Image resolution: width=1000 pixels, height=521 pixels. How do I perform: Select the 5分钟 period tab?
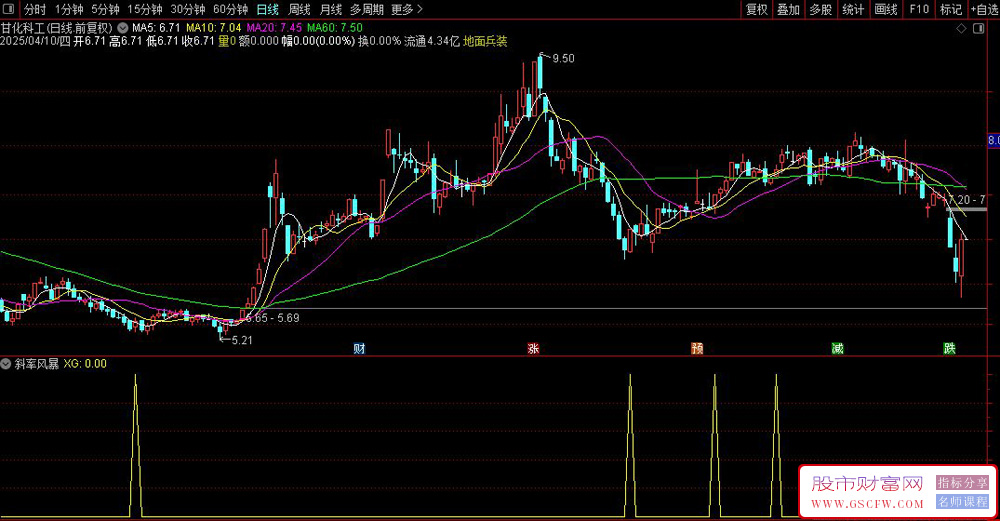[x=105, y=10]
